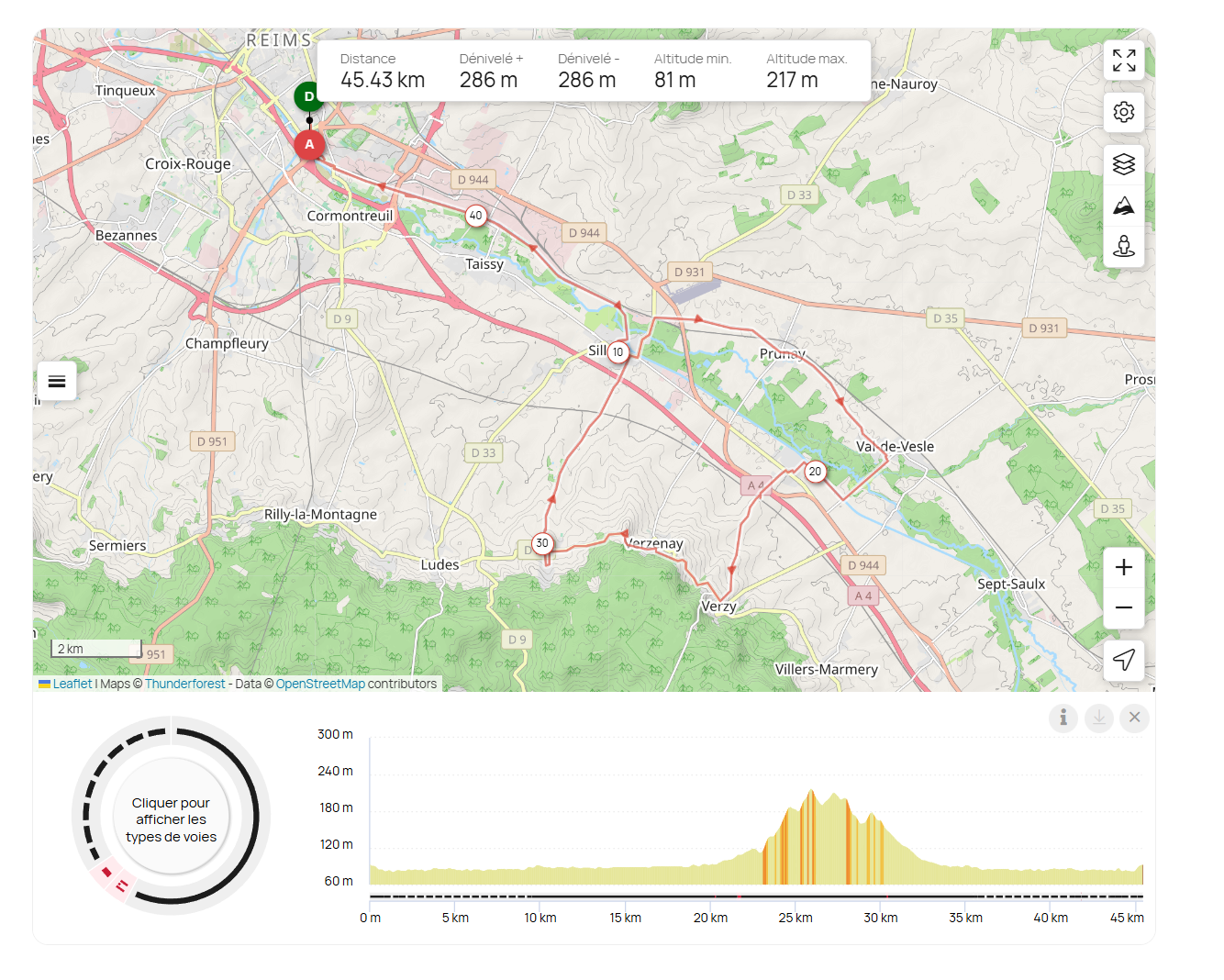Zoom in on the map
This screenshot has width=1224, height=980.
click(x=1123, y=567)
